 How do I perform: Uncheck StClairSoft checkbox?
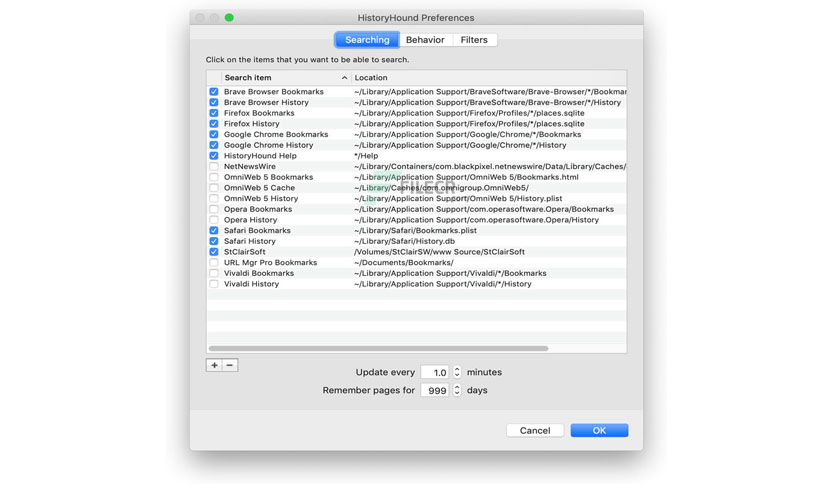214,252
